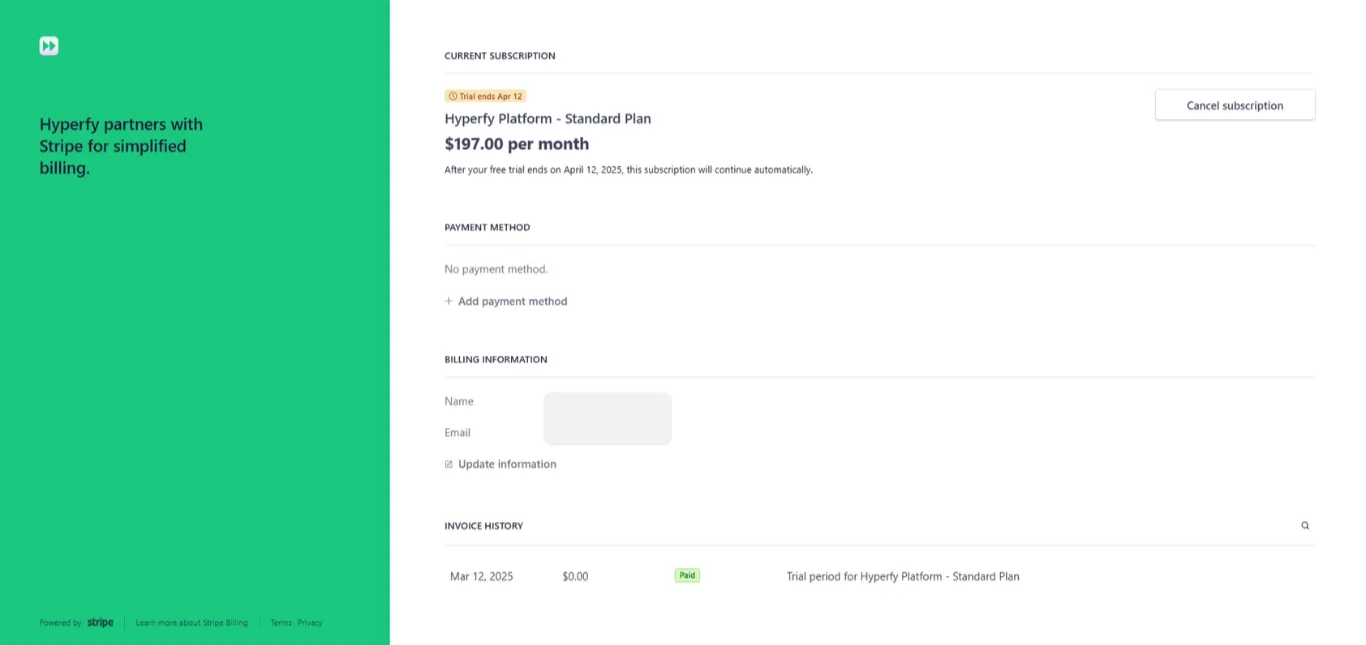Click the 'Powered by' footer text
1366x645 pixels.
pos(60,622)
